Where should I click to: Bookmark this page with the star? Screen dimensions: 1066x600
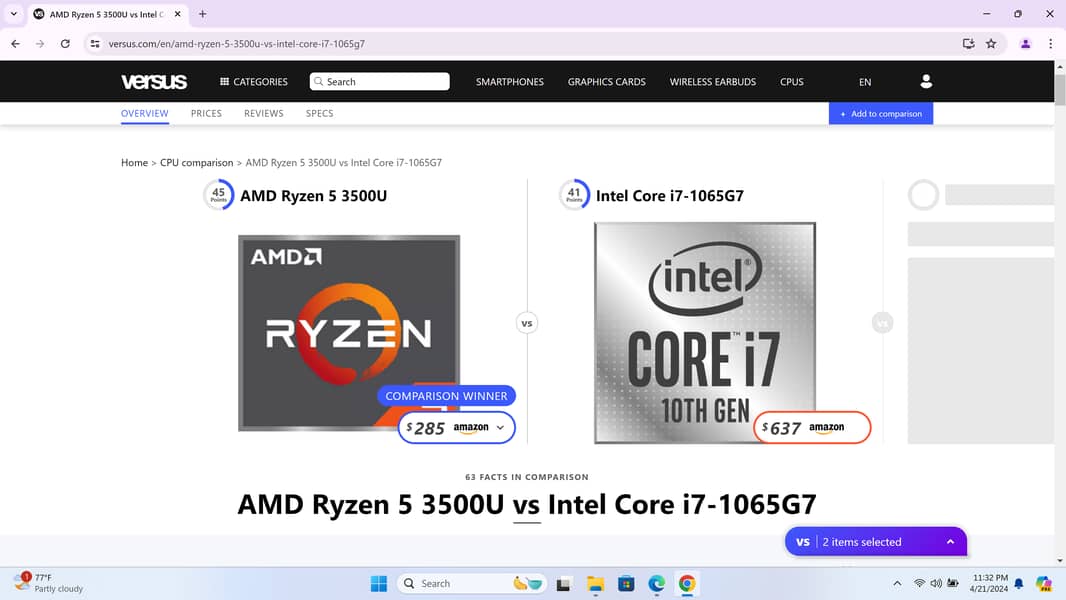991,43
